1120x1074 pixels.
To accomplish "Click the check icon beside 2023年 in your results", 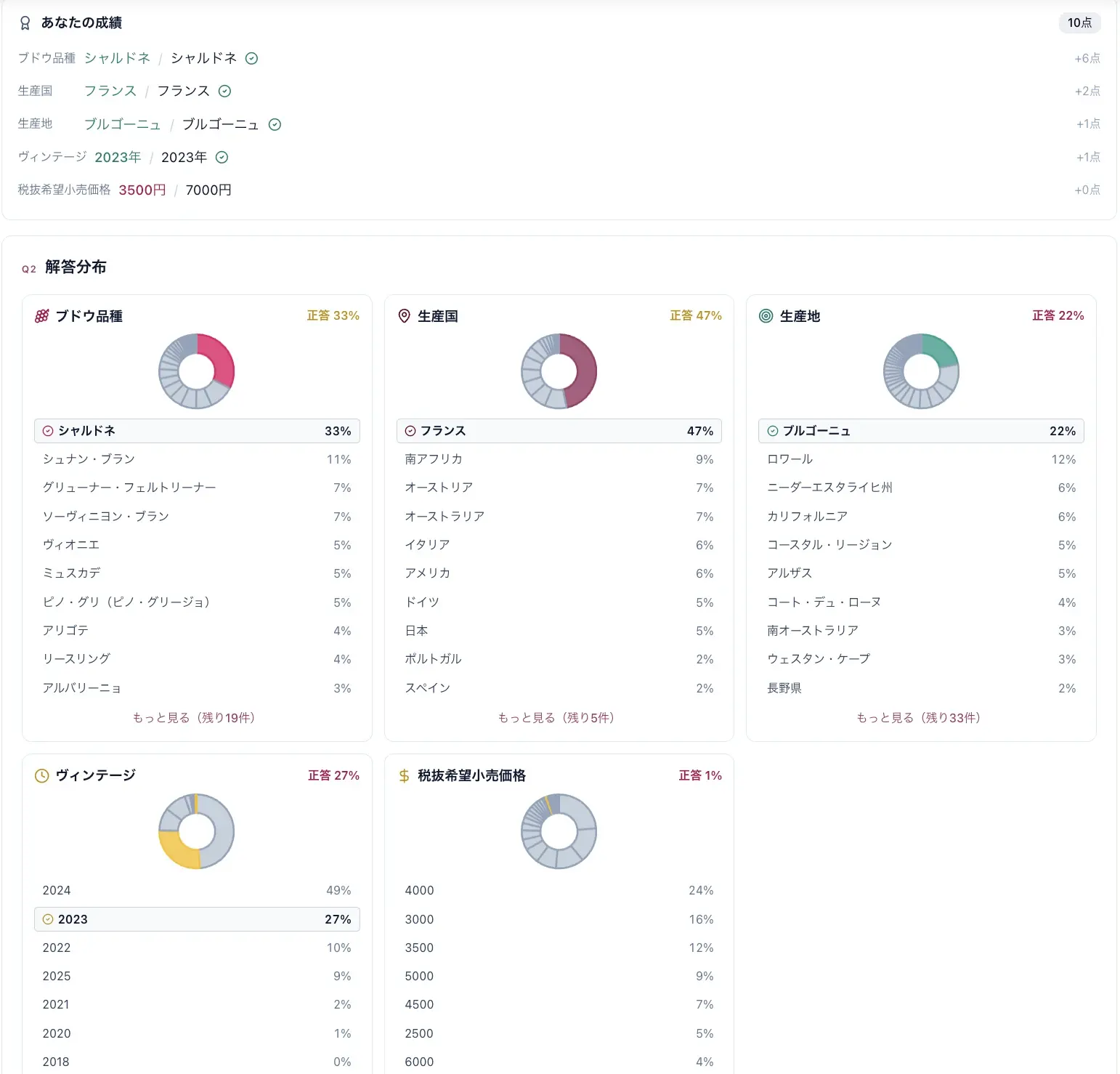I will (x=222, y=157).
